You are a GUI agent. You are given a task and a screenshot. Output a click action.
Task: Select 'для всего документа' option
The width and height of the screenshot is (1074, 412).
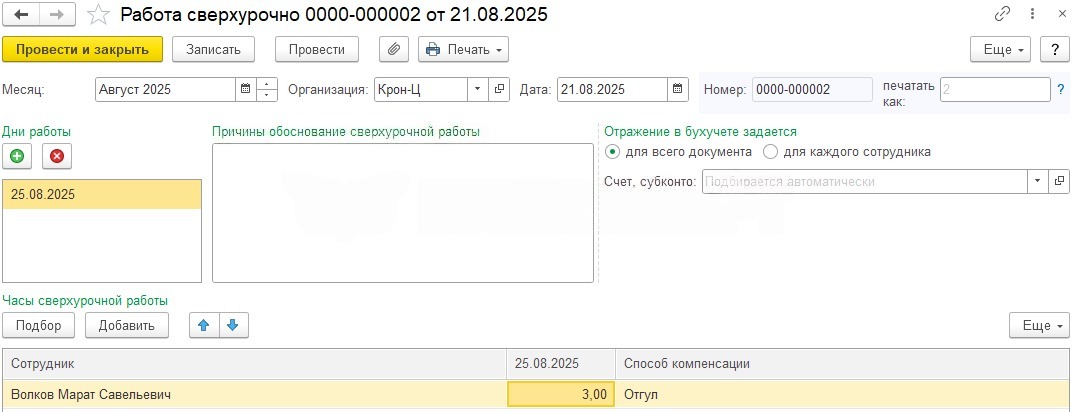612,152
